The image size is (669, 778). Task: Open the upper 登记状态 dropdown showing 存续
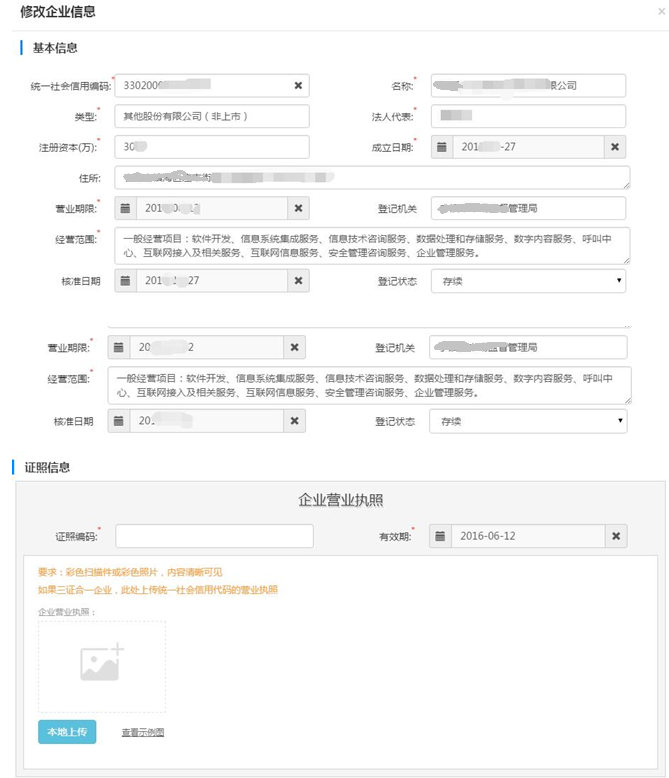pyautogui.click(x=528, y=281)
